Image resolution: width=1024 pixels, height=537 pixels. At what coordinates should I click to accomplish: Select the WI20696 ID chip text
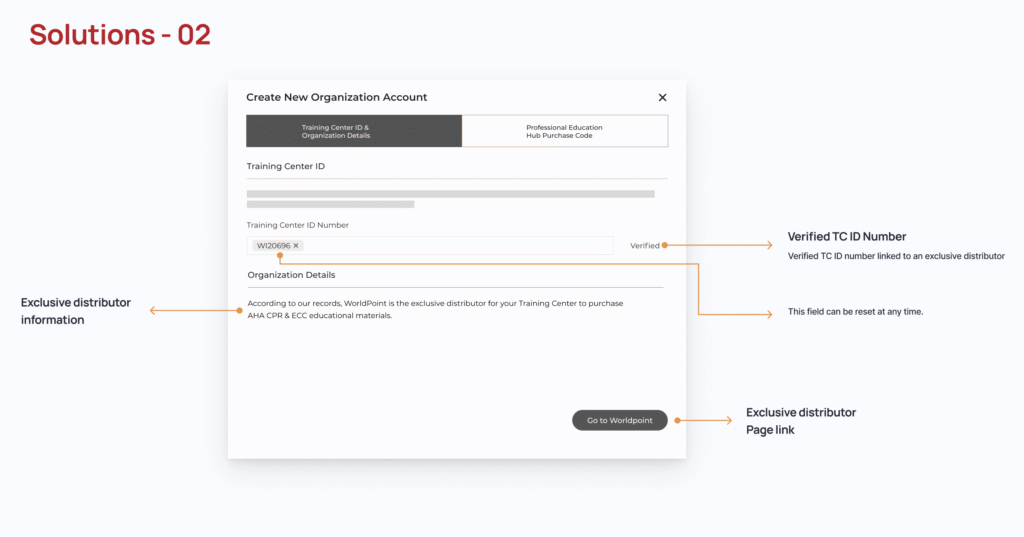coord(273,245)
